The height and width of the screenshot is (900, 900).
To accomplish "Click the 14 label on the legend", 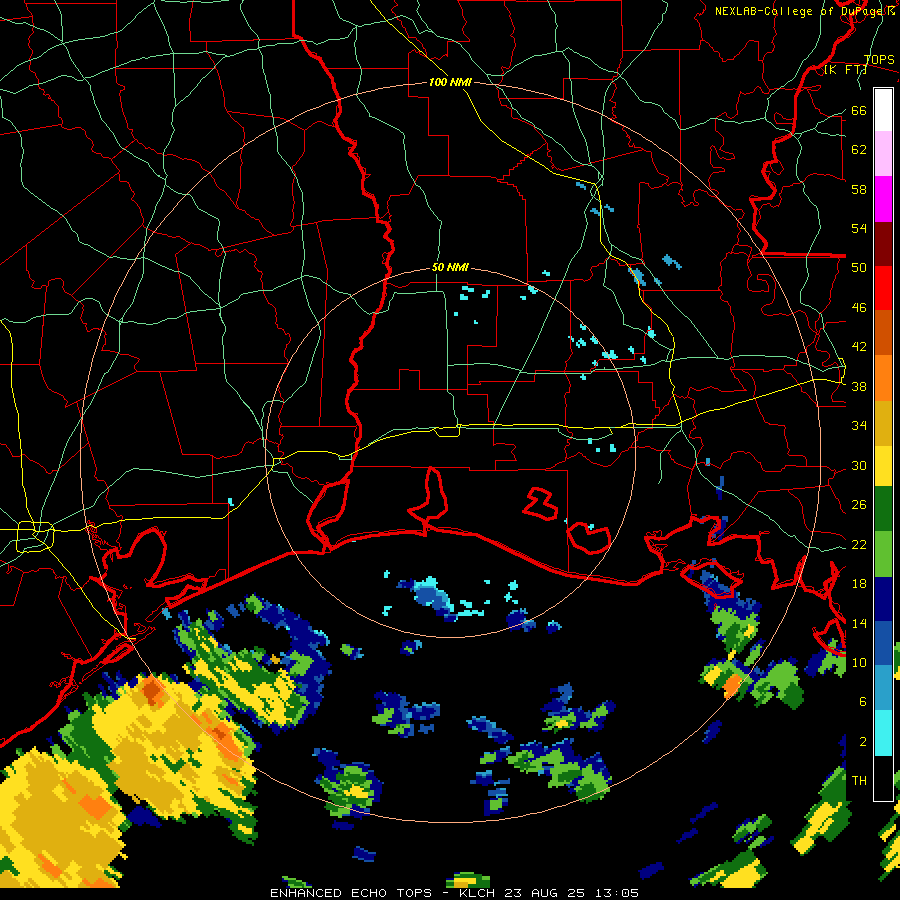I will tap(859, 623).
